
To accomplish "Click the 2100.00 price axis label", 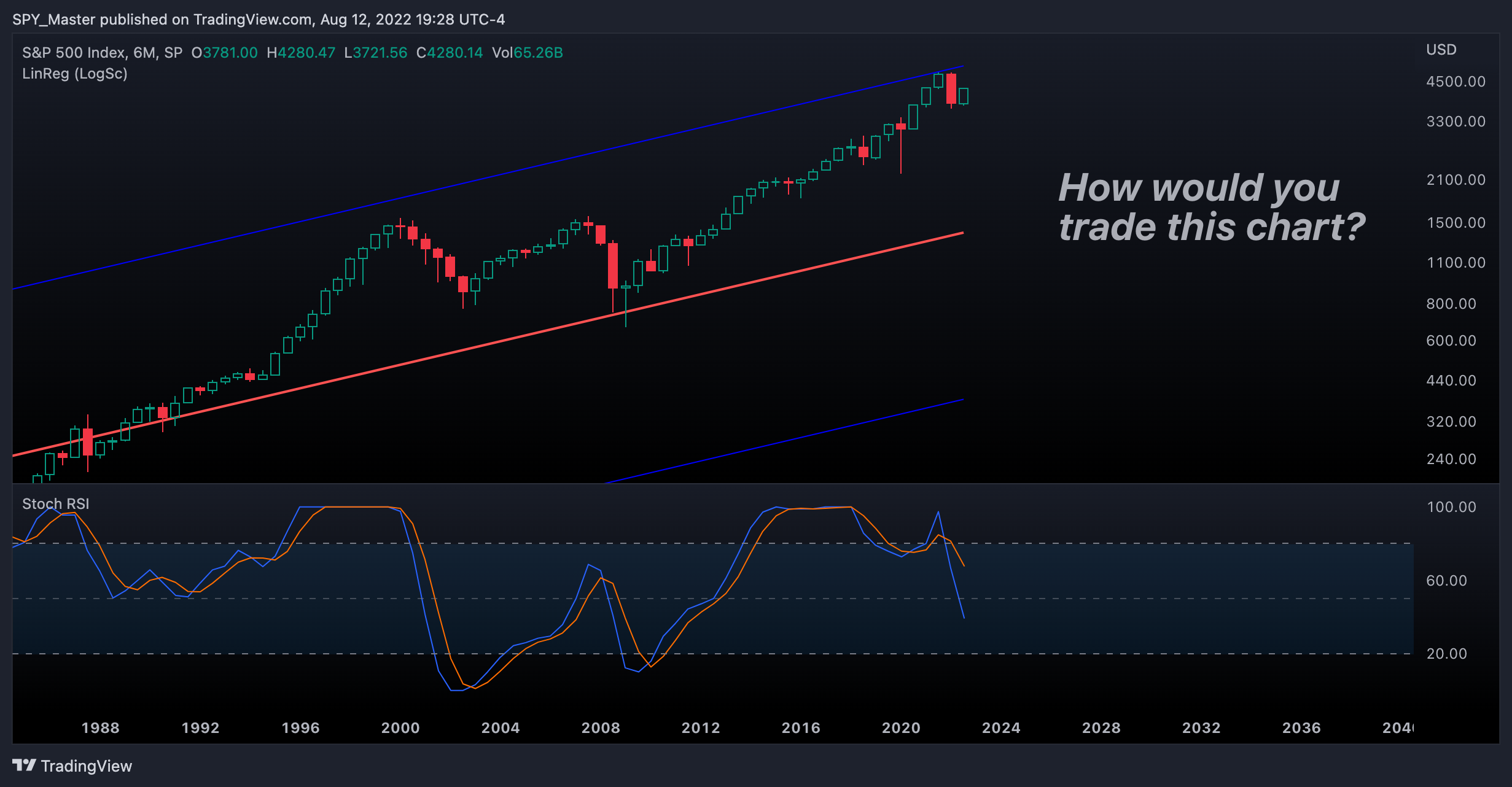I will pyautogui.click(x=1456, y=180).
